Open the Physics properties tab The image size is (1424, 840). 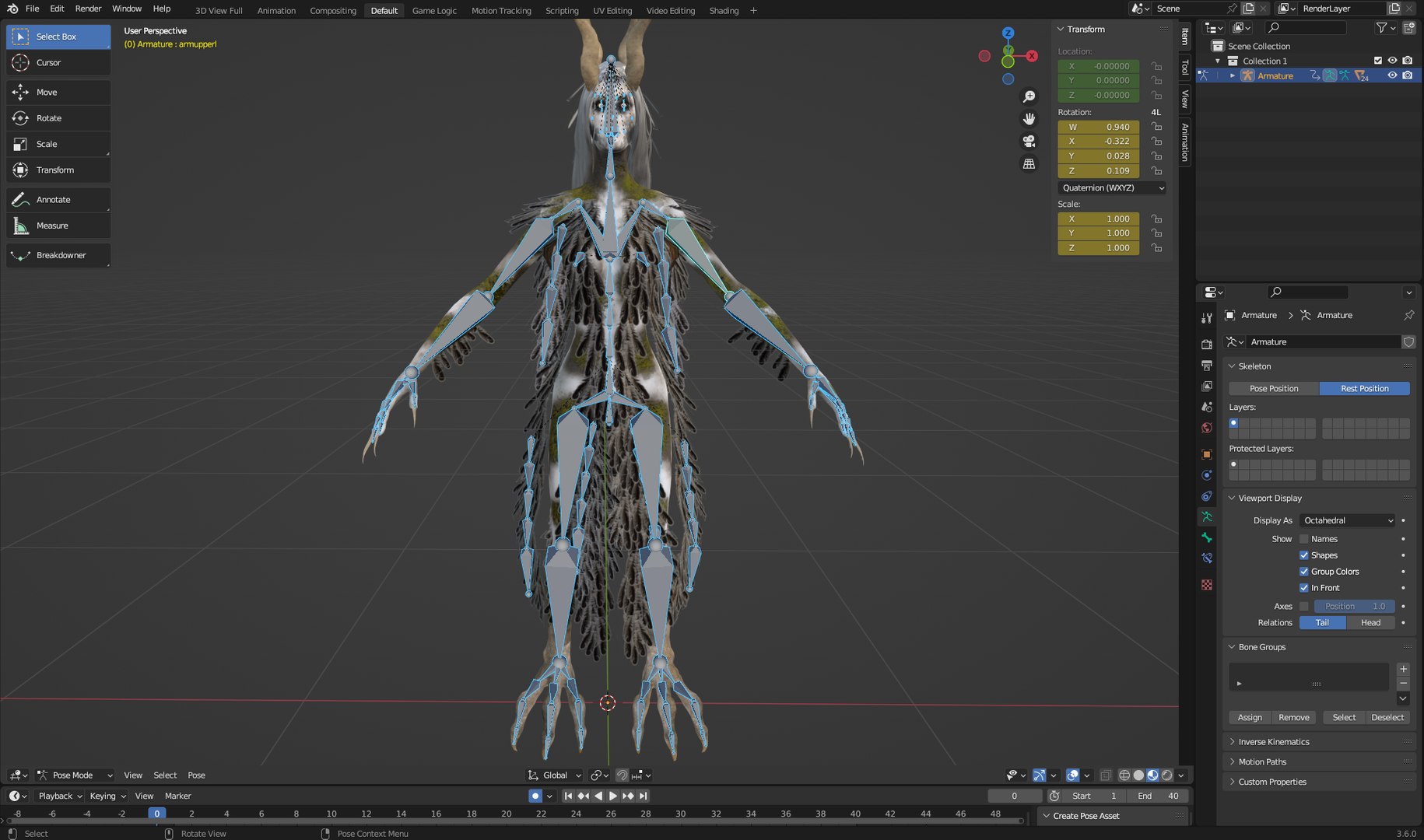click(1207, 475)
